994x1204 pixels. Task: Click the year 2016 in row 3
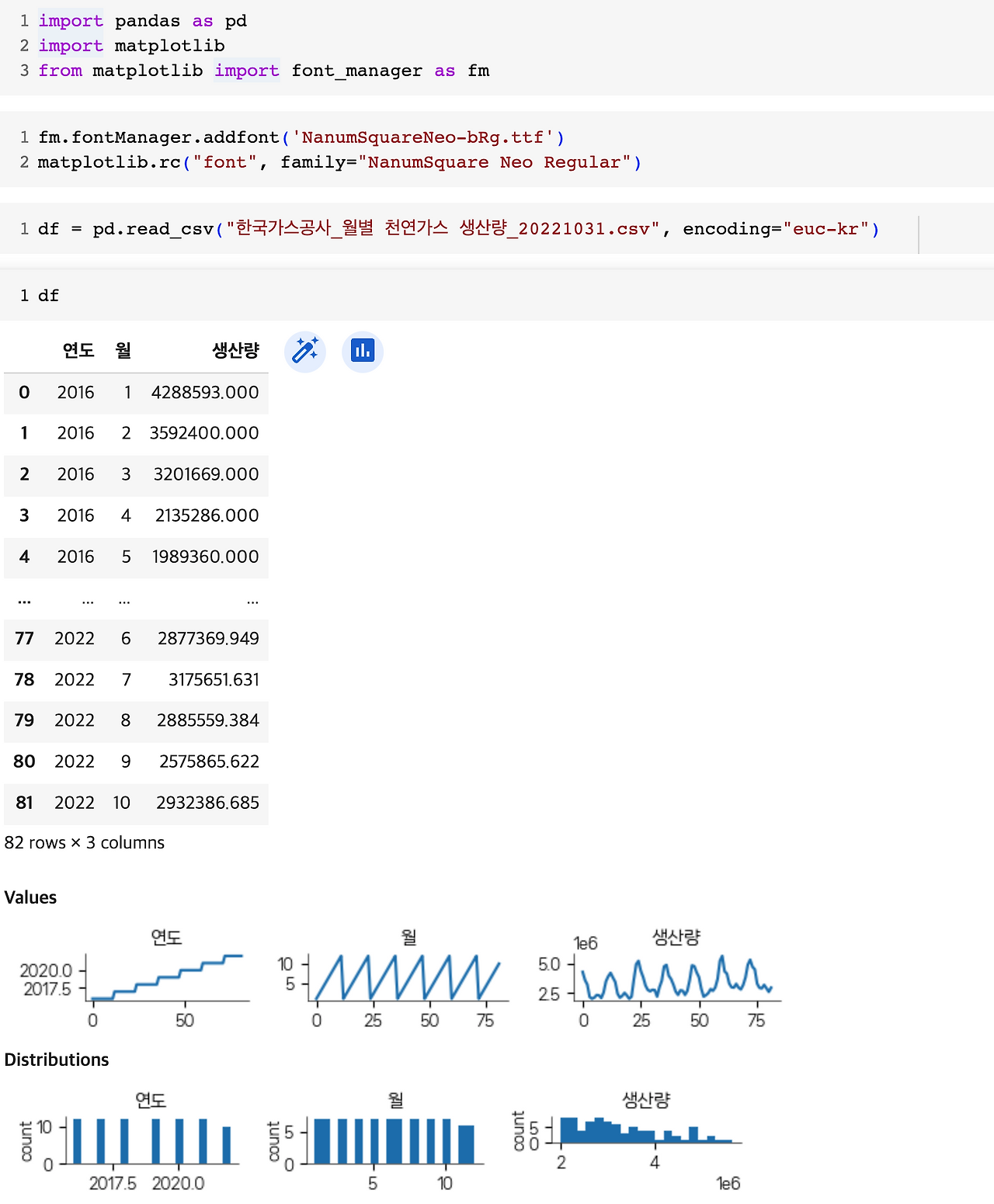pyautogui.click(x=75, y=515)
